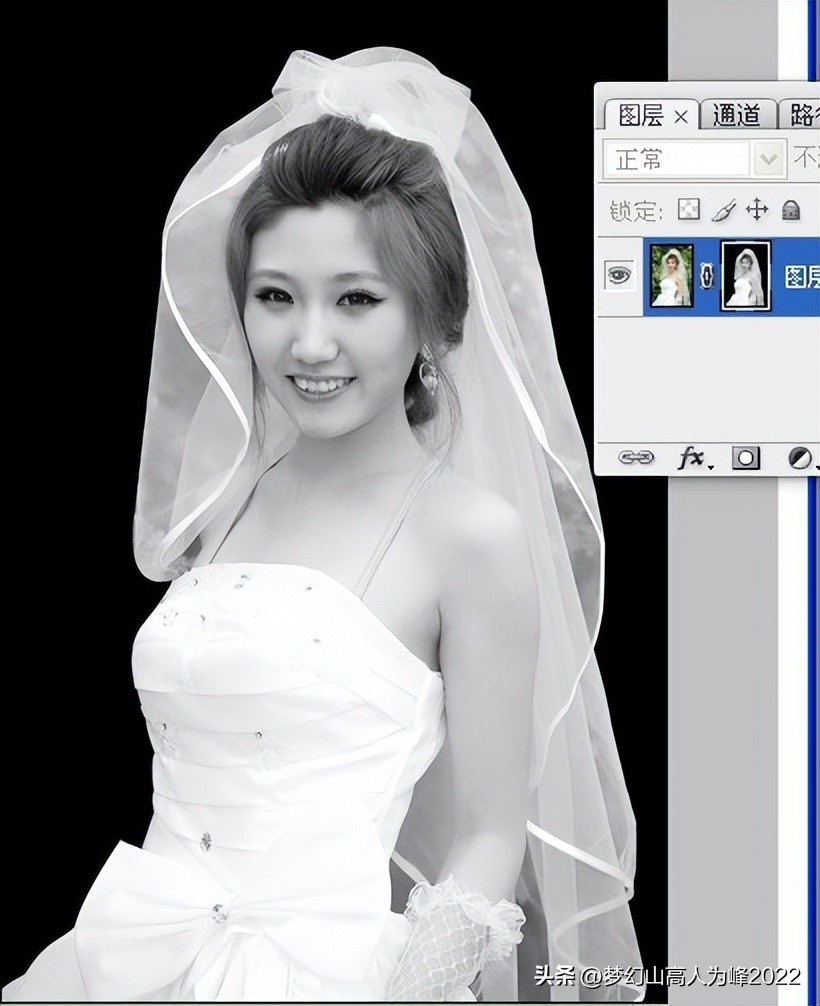Switch to the 通道 channels tab

pos(735,113)
